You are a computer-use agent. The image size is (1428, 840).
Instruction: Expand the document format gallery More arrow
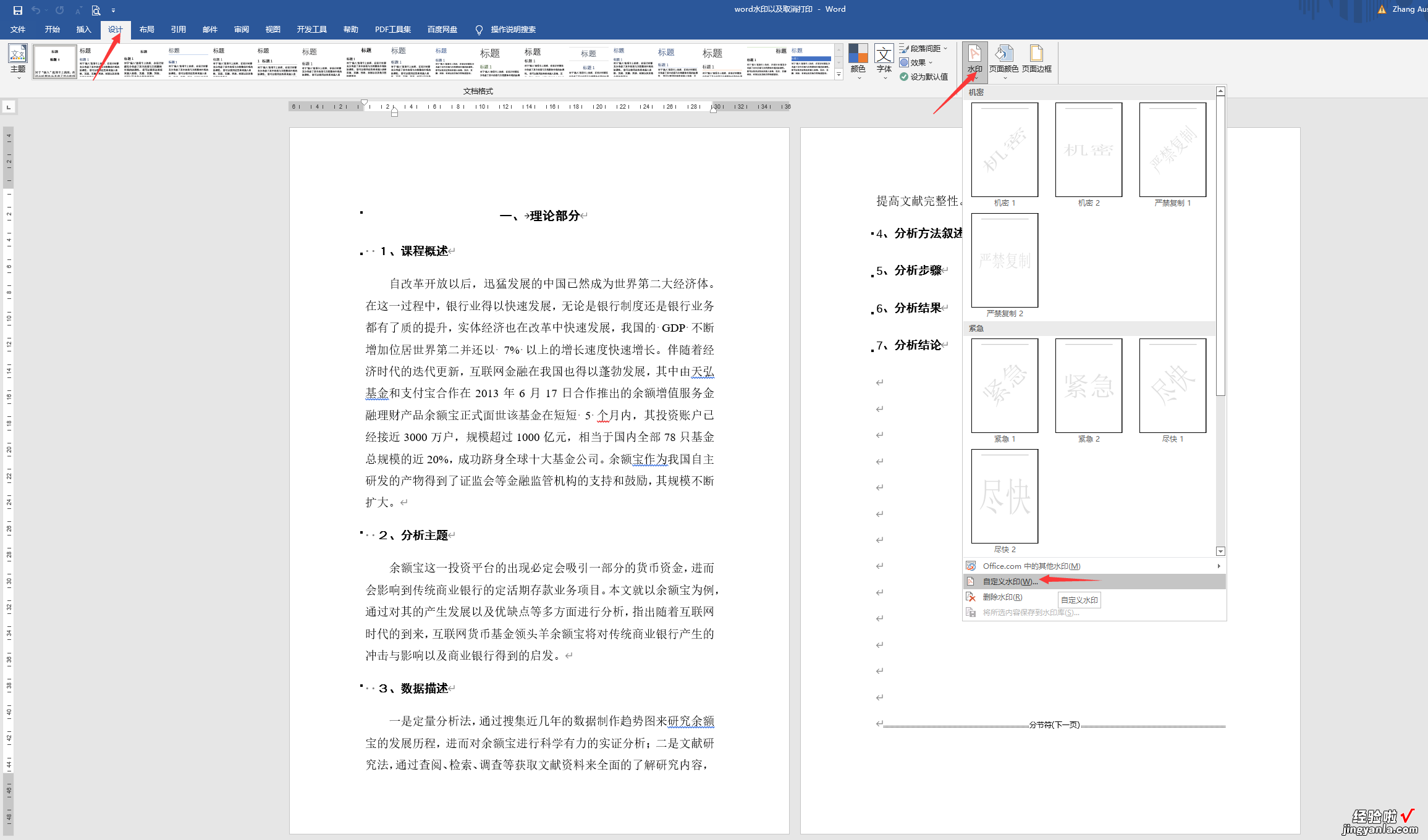(x=839, y=75)
